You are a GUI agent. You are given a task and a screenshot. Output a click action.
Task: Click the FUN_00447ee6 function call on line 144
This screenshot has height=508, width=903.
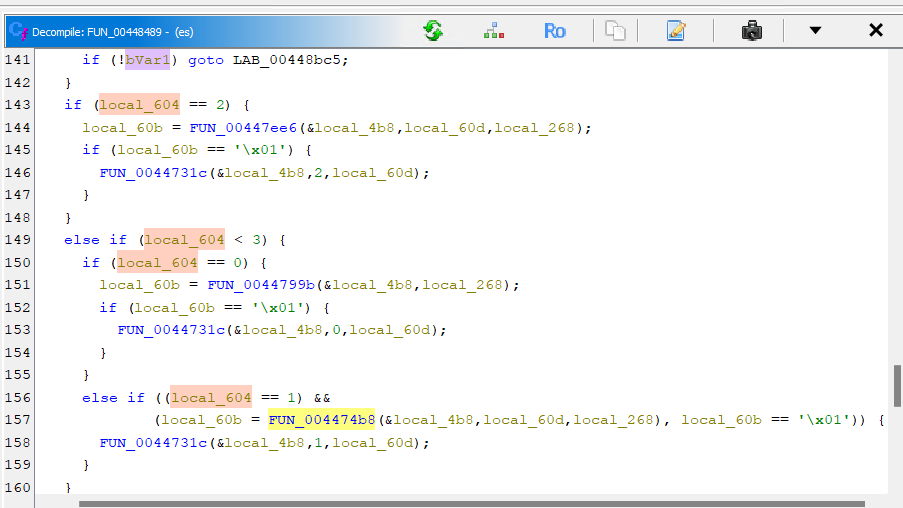(243, 128)
